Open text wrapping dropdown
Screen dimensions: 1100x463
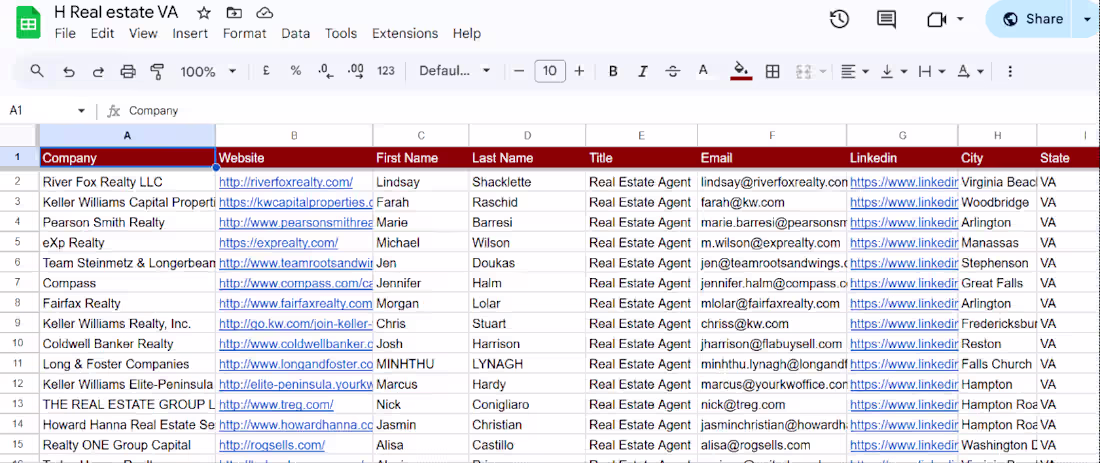pyautogui.click(x=932, y=71)
